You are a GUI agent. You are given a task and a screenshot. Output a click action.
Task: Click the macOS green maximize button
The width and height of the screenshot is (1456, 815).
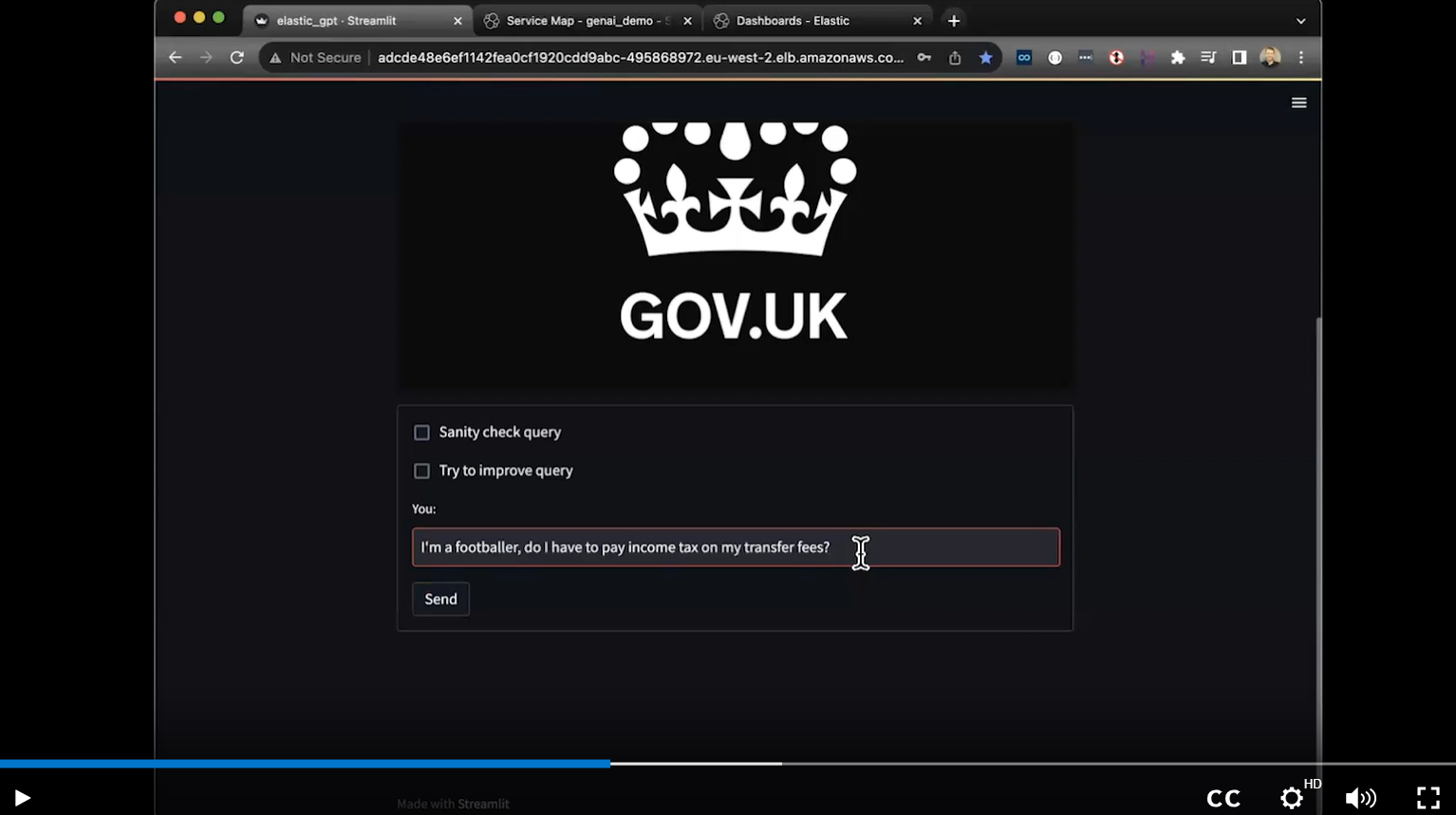(x=218, y=17)
